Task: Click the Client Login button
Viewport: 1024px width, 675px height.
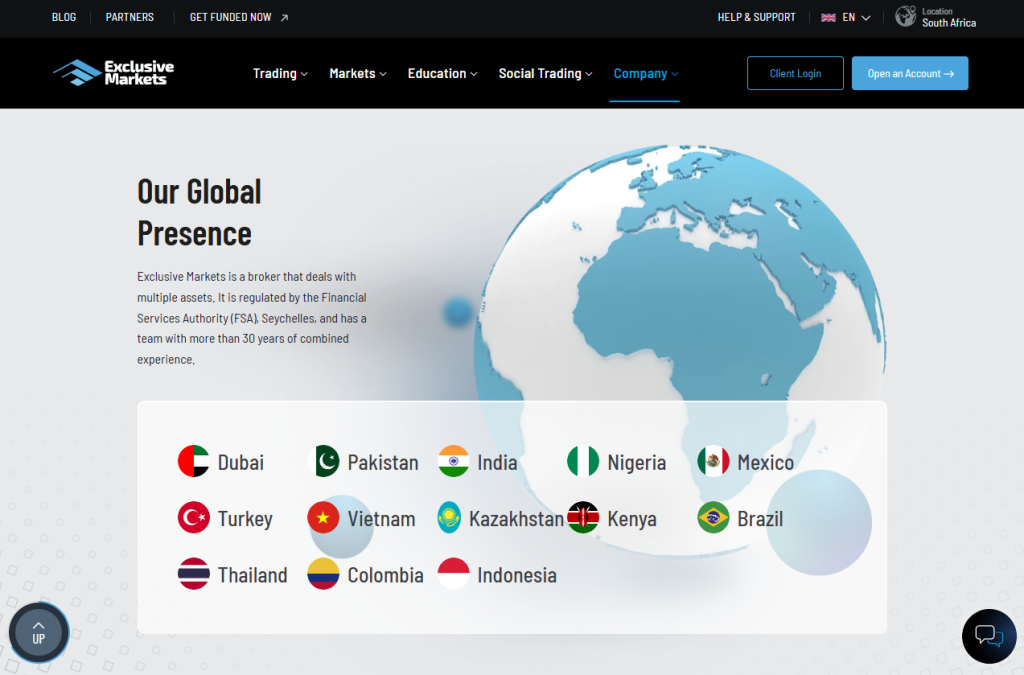Action: (795, 73)
